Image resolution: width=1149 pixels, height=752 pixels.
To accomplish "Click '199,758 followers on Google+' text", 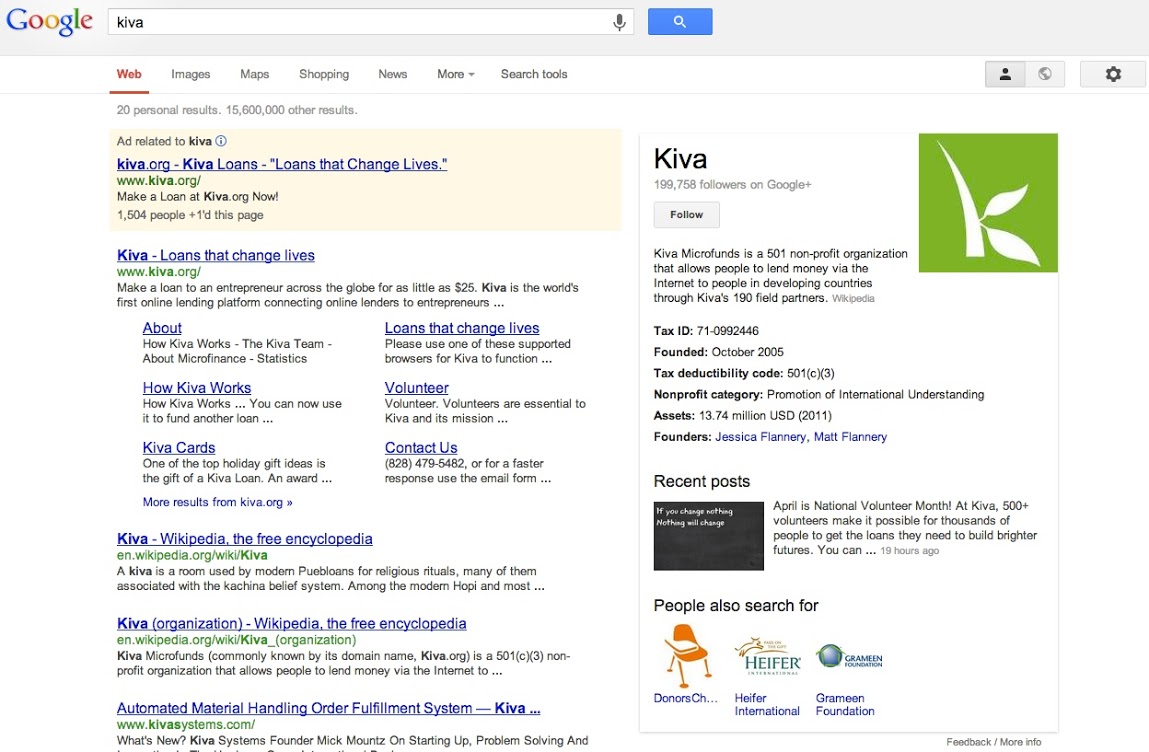I will pos(733,185).
